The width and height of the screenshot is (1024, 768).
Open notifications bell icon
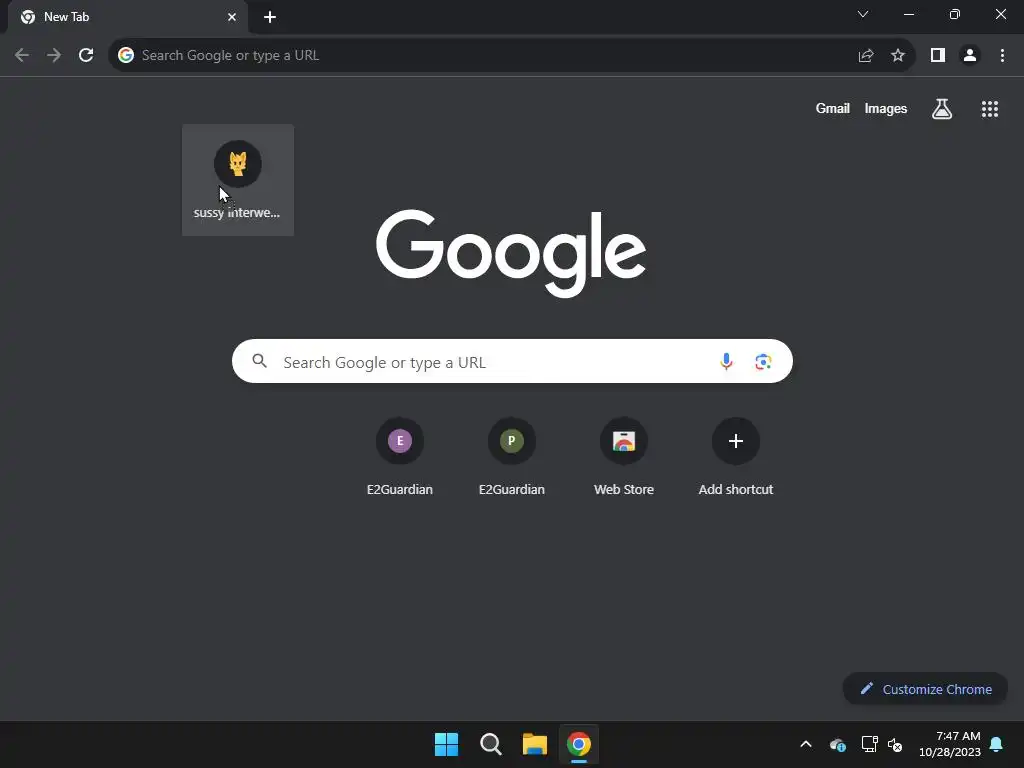pyautogui.click(x=997, y=744)
